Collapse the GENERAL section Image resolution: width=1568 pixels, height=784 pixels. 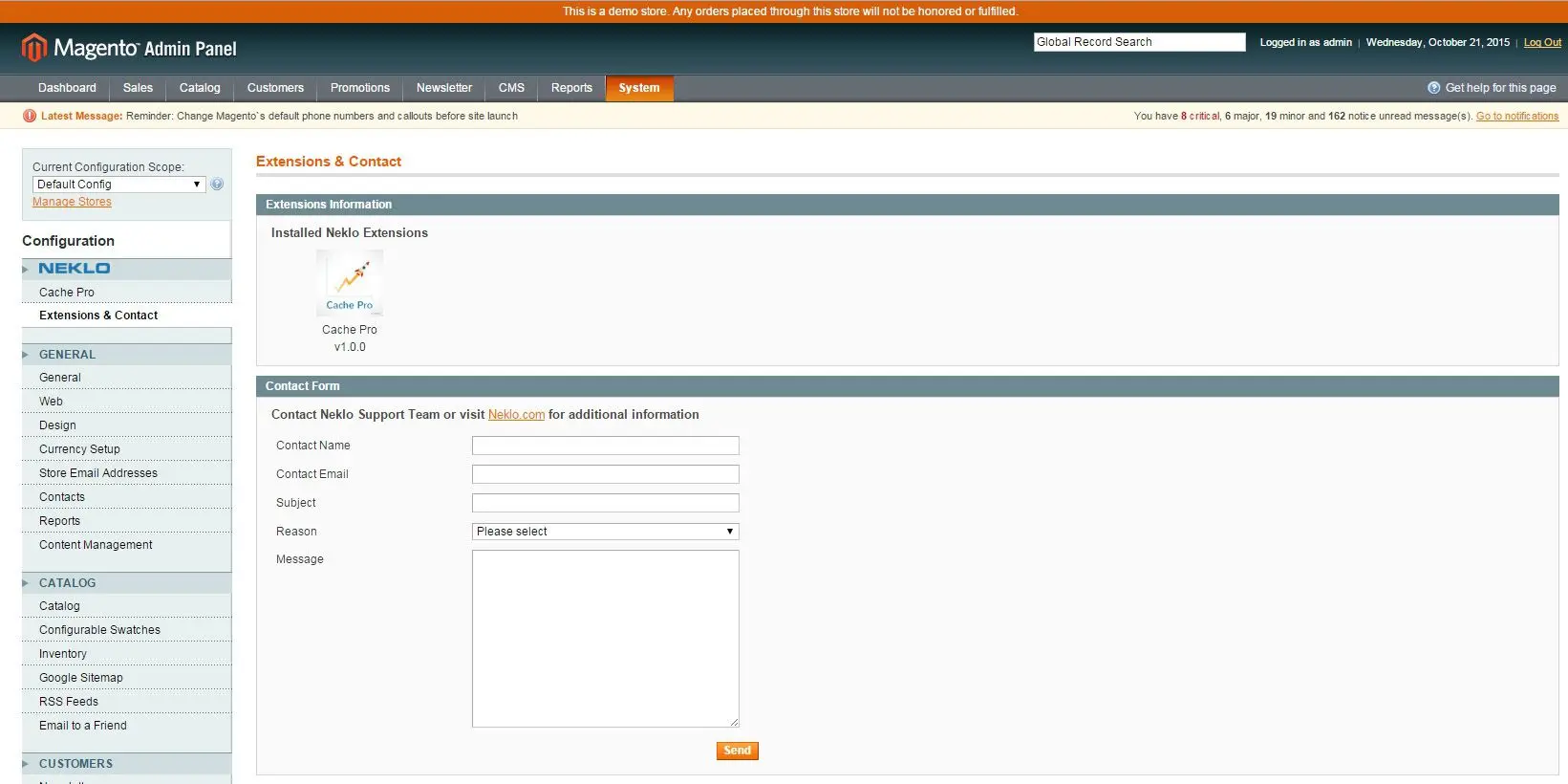click(x=126, y=355)
